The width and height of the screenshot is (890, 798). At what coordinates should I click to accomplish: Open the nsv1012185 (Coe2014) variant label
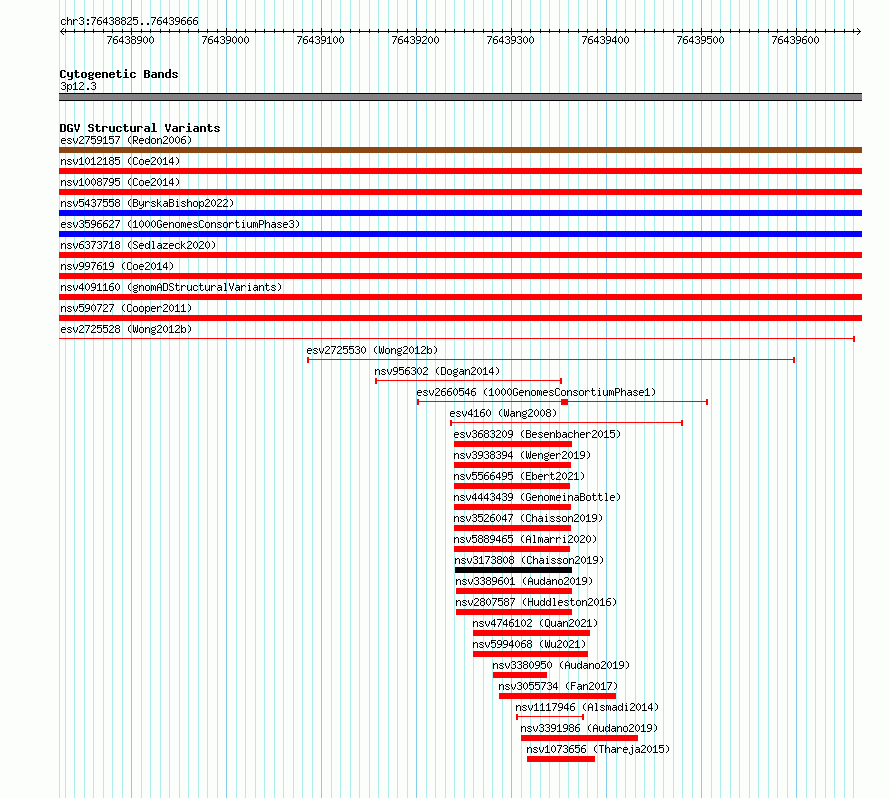tap(120, 161)
